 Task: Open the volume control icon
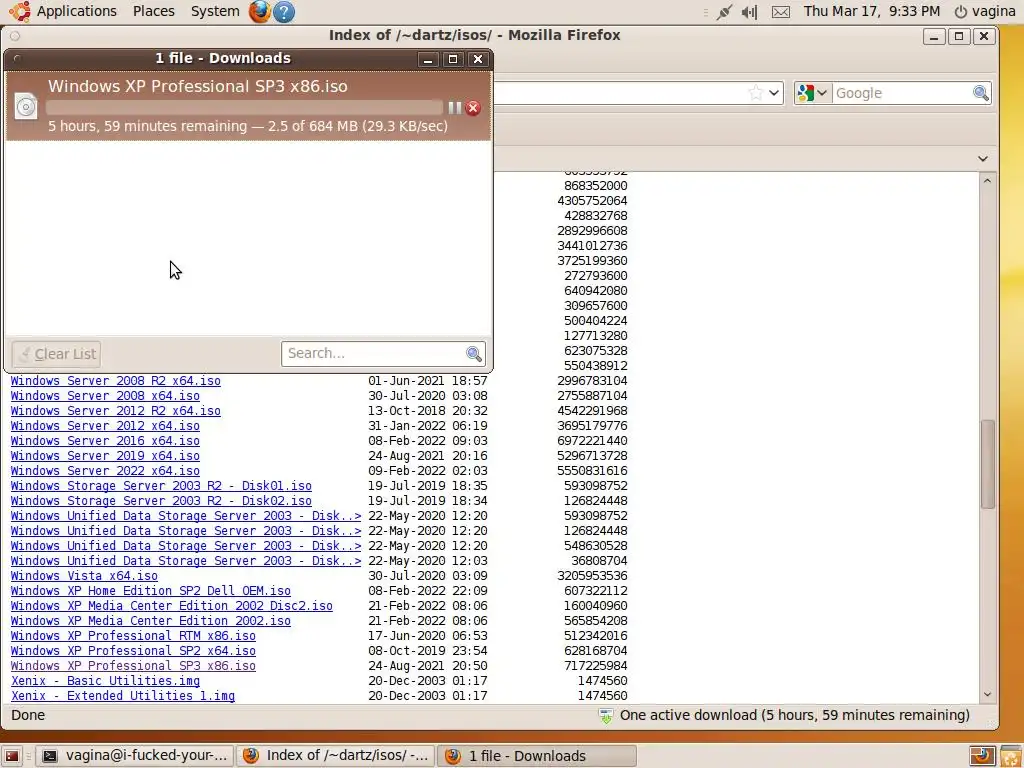tap(750, 12)
